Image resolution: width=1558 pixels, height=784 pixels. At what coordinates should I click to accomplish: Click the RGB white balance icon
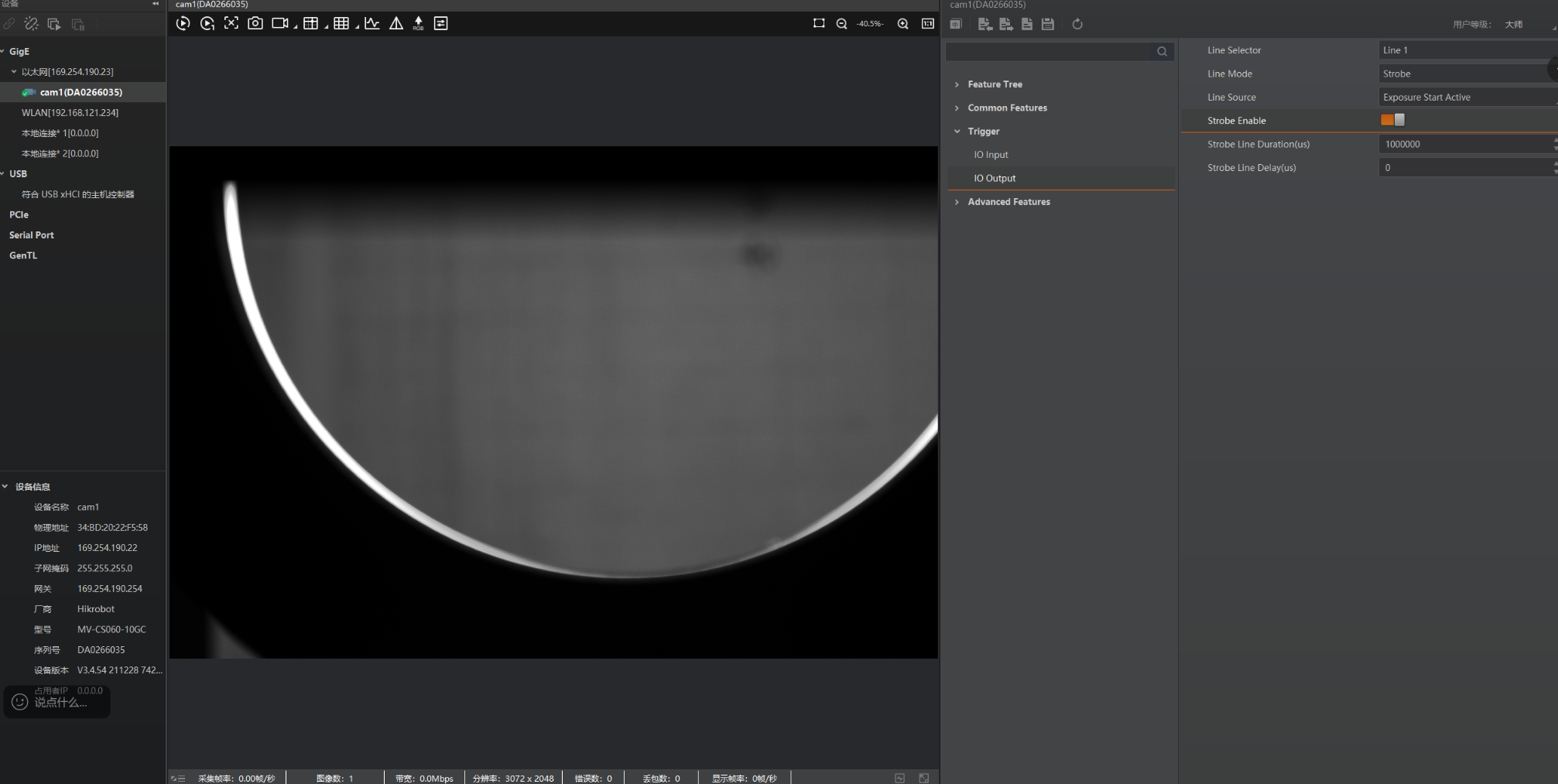[419, 23]
